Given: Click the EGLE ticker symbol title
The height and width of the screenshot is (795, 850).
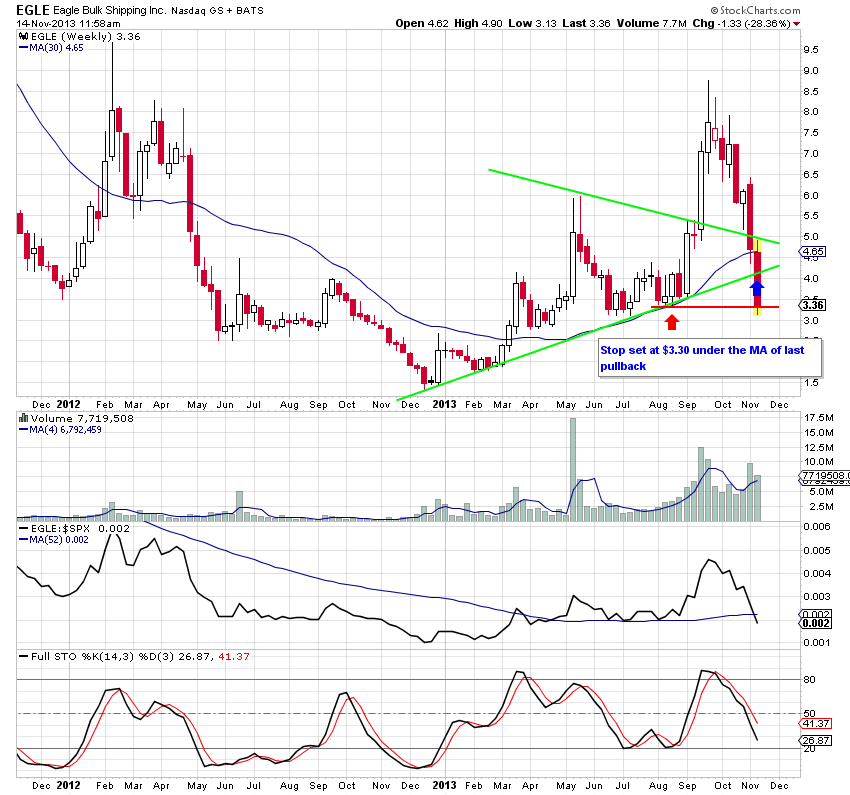Looking at the screenshot, I should pos(33,10).
